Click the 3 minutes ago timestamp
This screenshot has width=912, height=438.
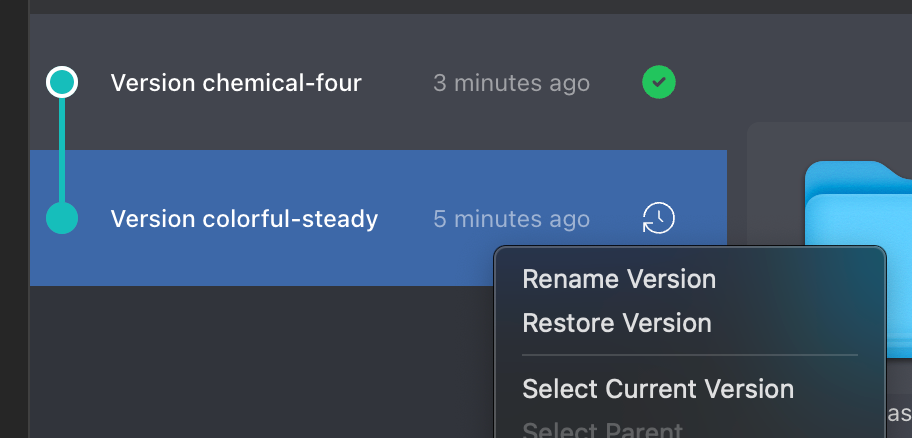(x=511, y=83)
